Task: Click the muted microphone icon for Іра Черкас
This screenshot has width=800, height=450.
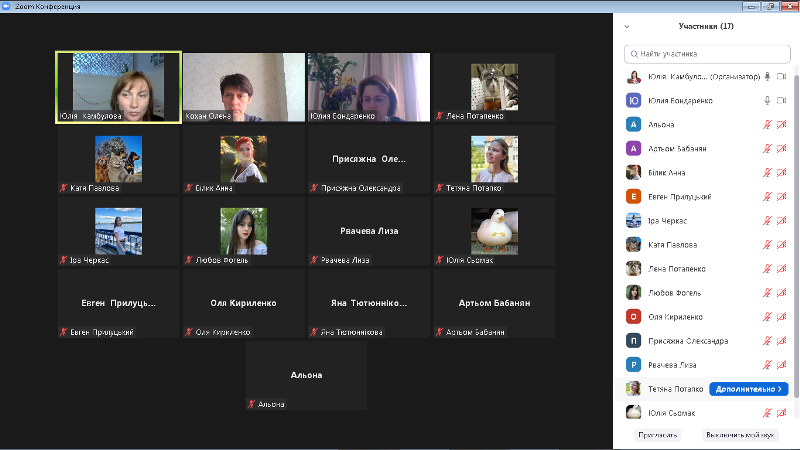Action: pyautogui.click(x=767, y=220)
